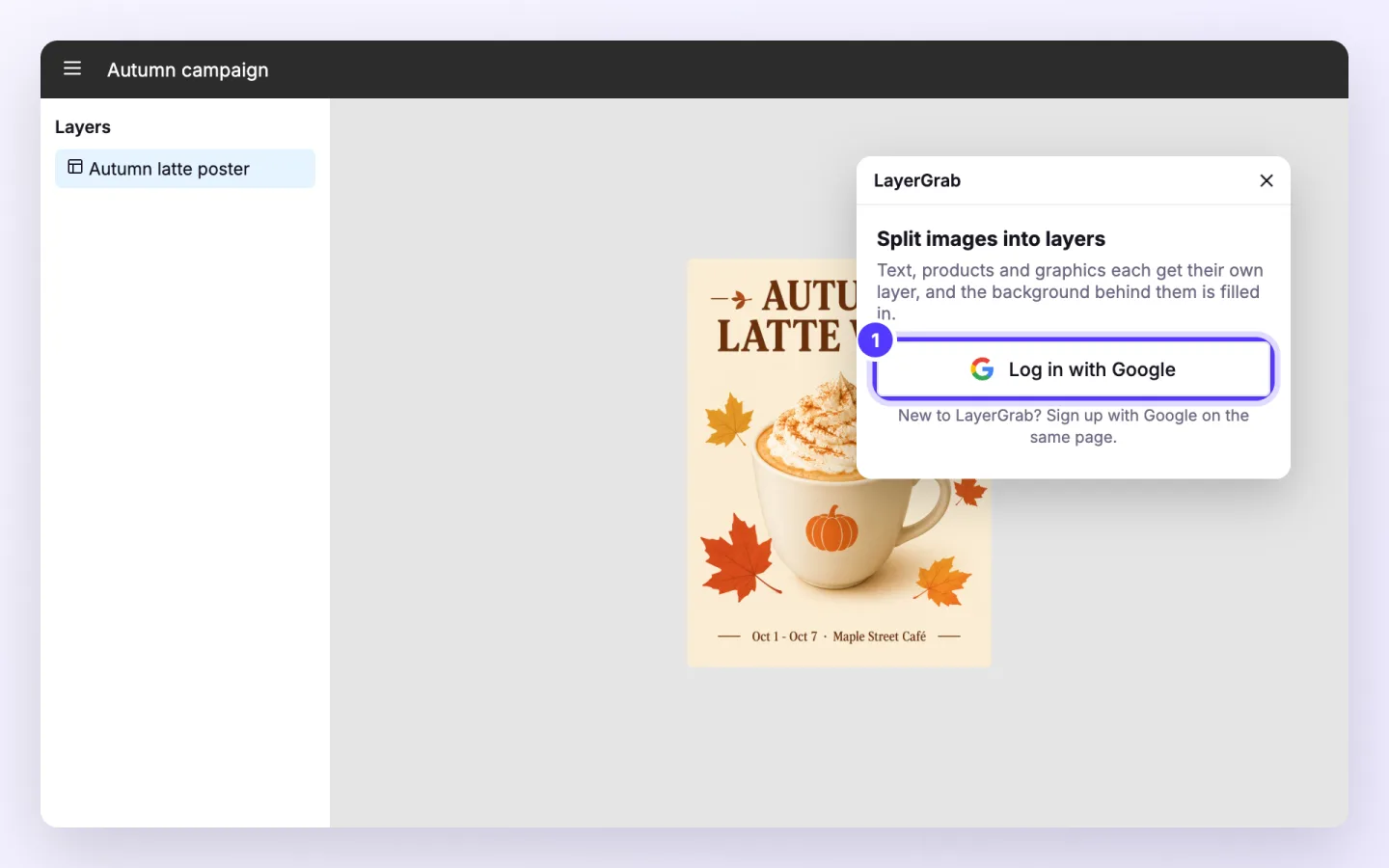Open the hamburger menu
Viewport: 1389px width, 868px height.
[x=72, y=68]
